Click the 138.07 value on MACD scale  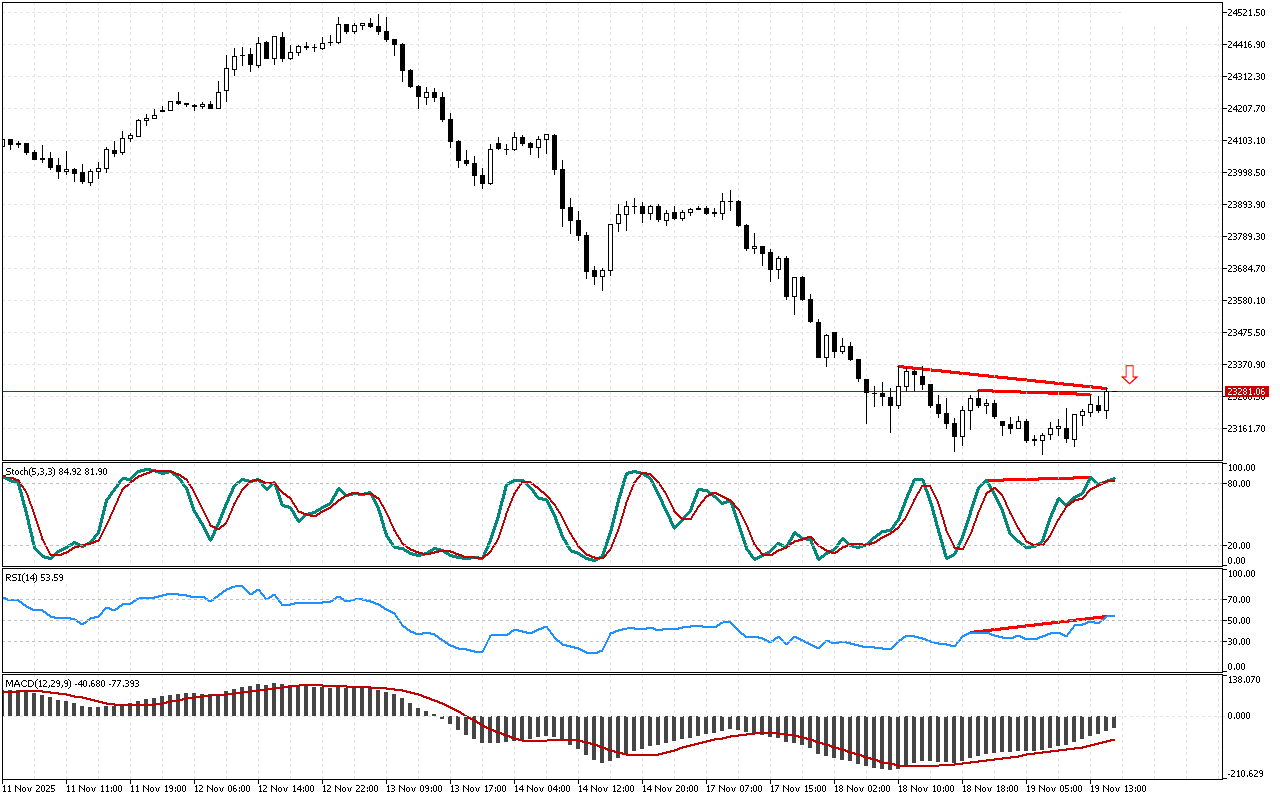pyautogui.click(x=1243, y=680)
